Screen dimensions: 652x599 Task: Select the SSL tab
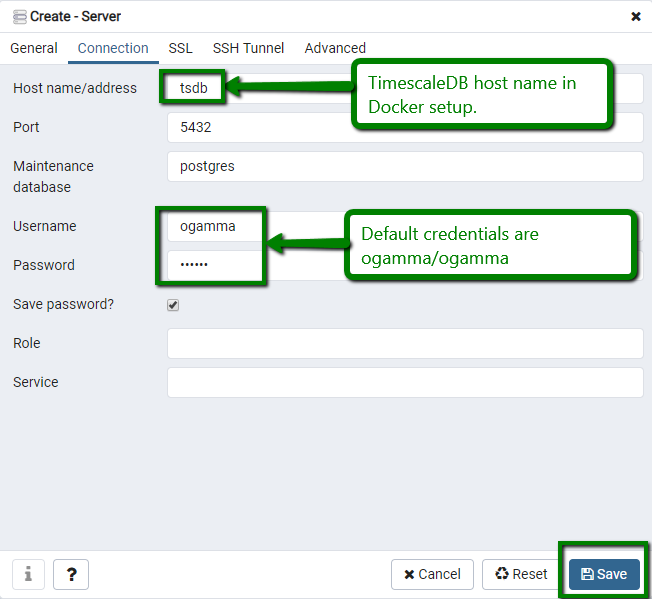pyautogui.click(x=180, y=48)
